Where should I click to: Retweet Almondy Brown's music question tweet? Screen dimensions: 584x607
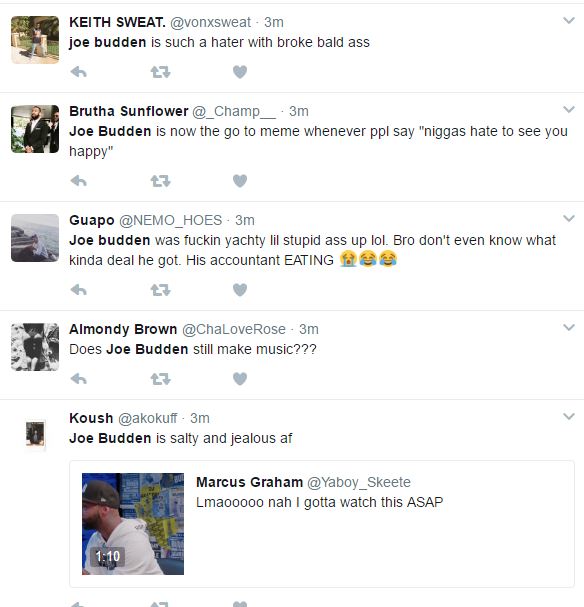[160, 379]
